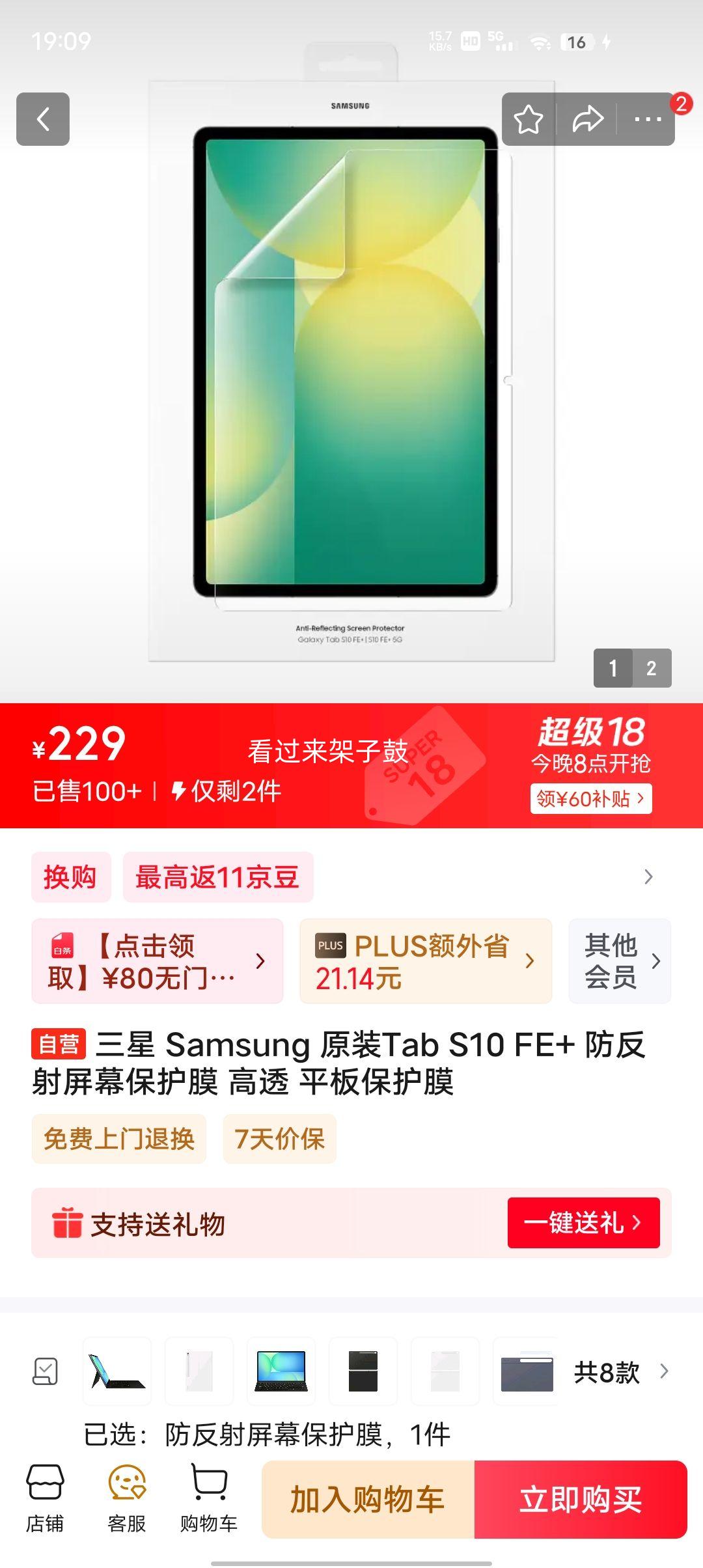Tap 一键送礼 gift button

(583, 1222)
